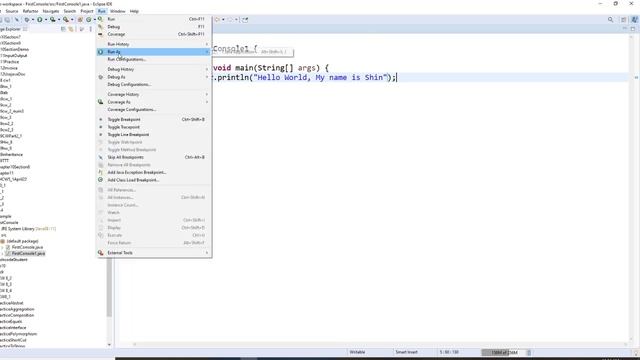
Task: Click the Skip All Breakpoints icon
Action: 100,157
